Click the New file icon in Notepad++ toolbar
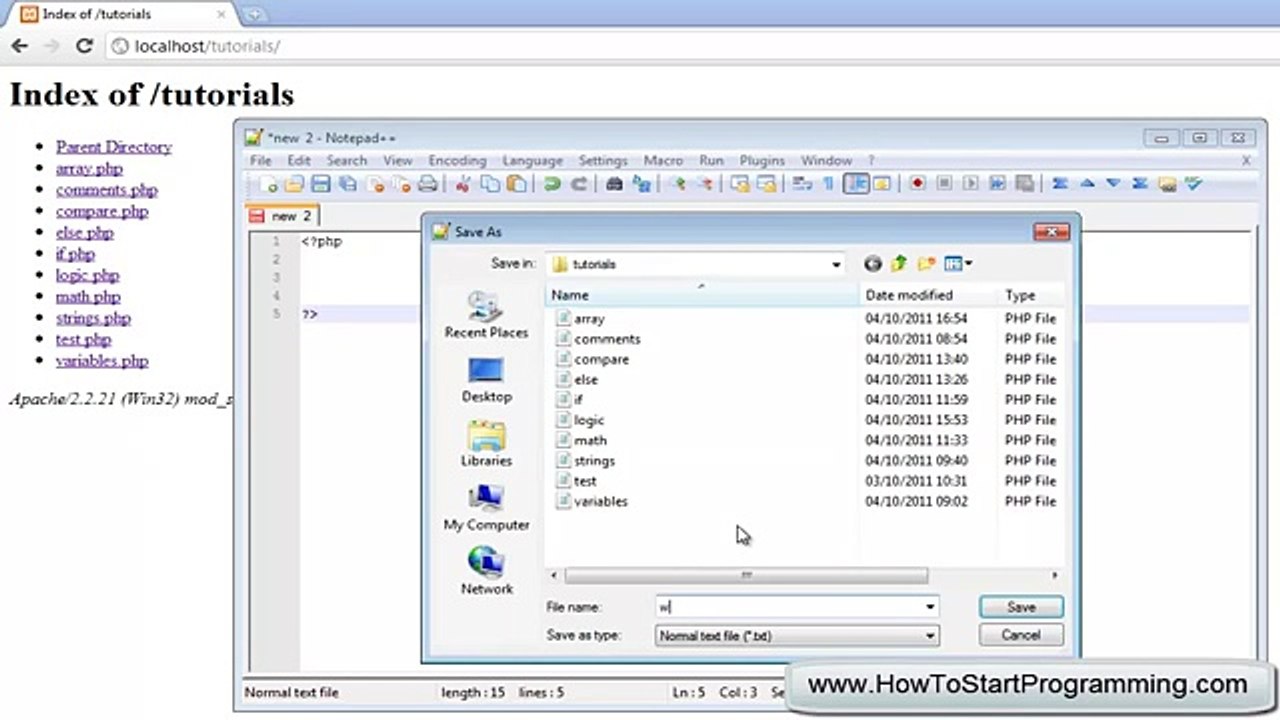The width and height of the screenshot is (1280, 720). pyautogui.click(x=267, y=184)
